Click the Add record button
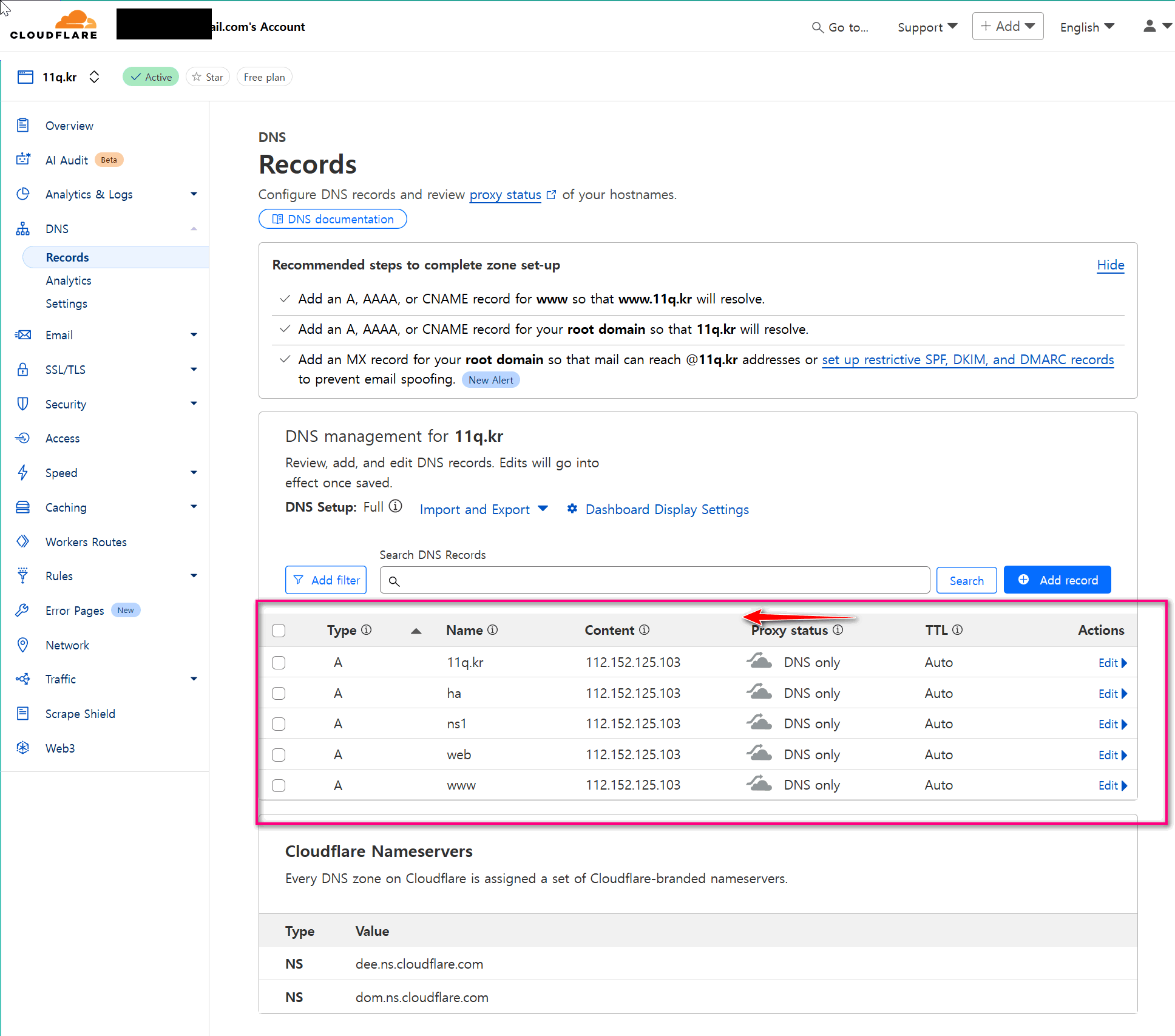Screen dimensions: 1175x1036 (x=1057, y=580)
